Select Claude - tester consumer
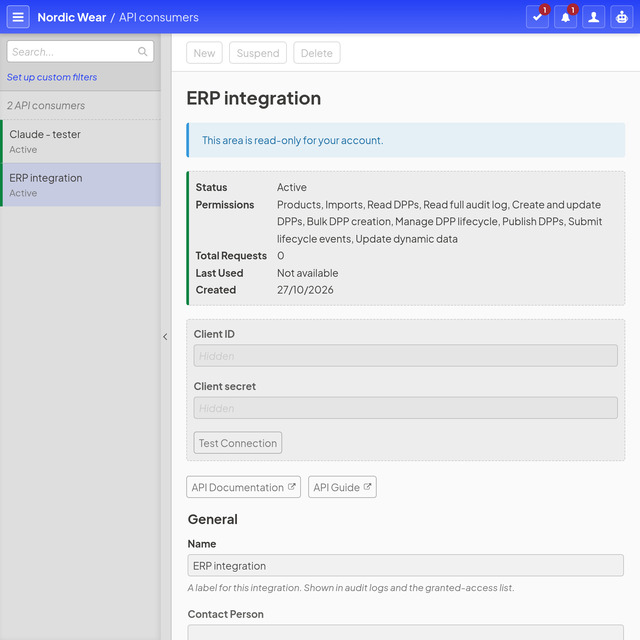The image size is (640, 640). pyautogui.click(x=80, y=141)
